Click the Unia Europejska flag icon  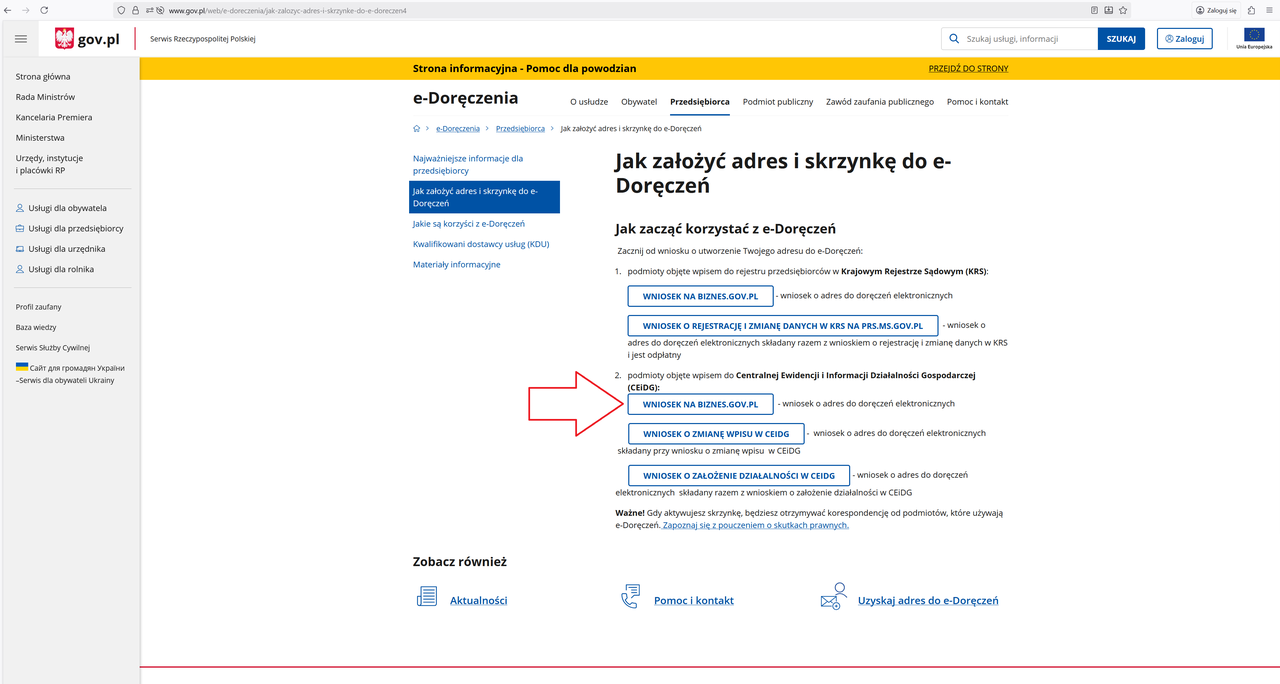tap(1254, 36)
